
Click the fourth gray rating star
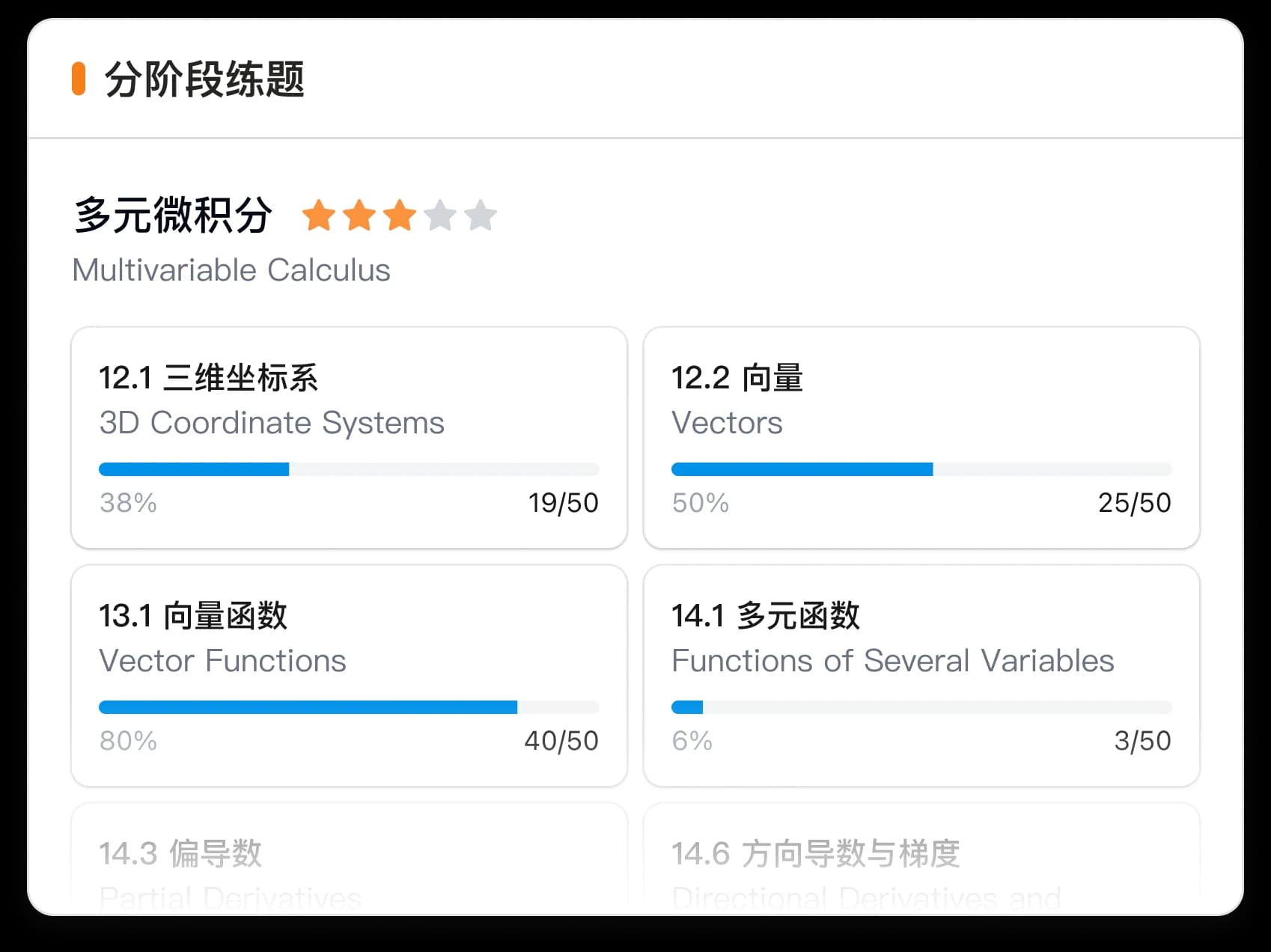[440, 216]
